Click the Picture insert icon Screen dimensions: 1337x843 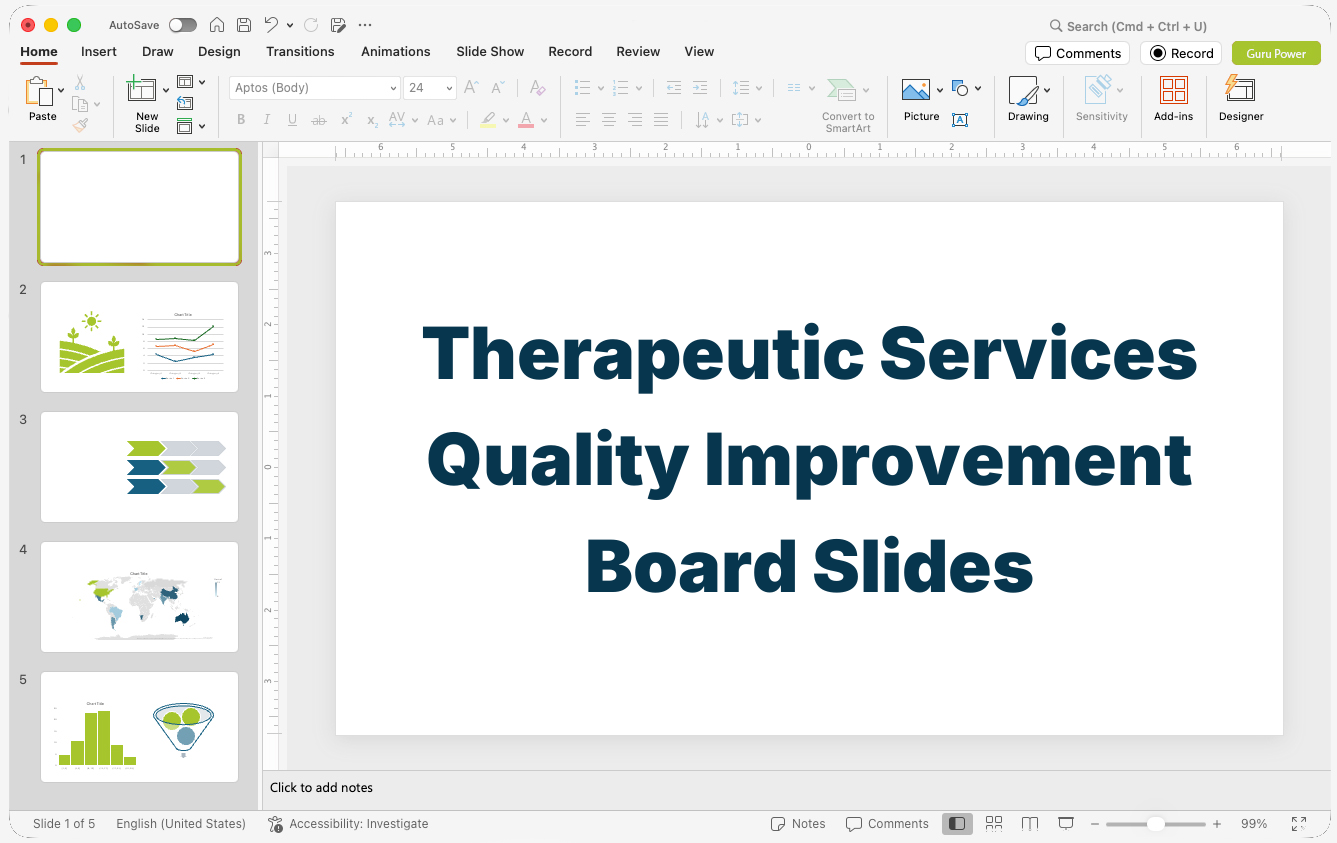(x=916, y=90)
